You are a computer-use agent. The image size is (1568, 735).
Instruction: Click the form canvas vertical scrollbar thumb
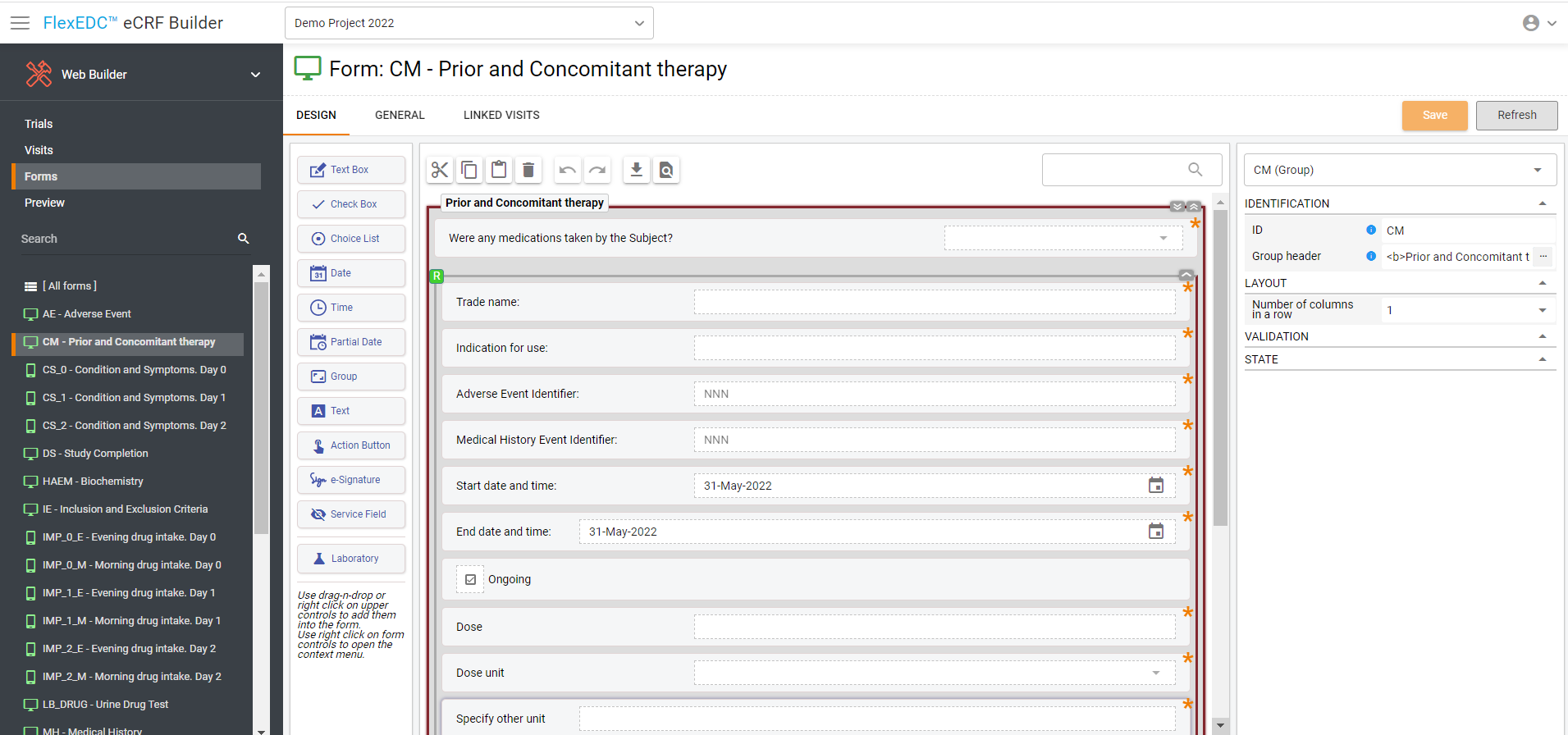pyautogui.click(x=1220, y=369)
